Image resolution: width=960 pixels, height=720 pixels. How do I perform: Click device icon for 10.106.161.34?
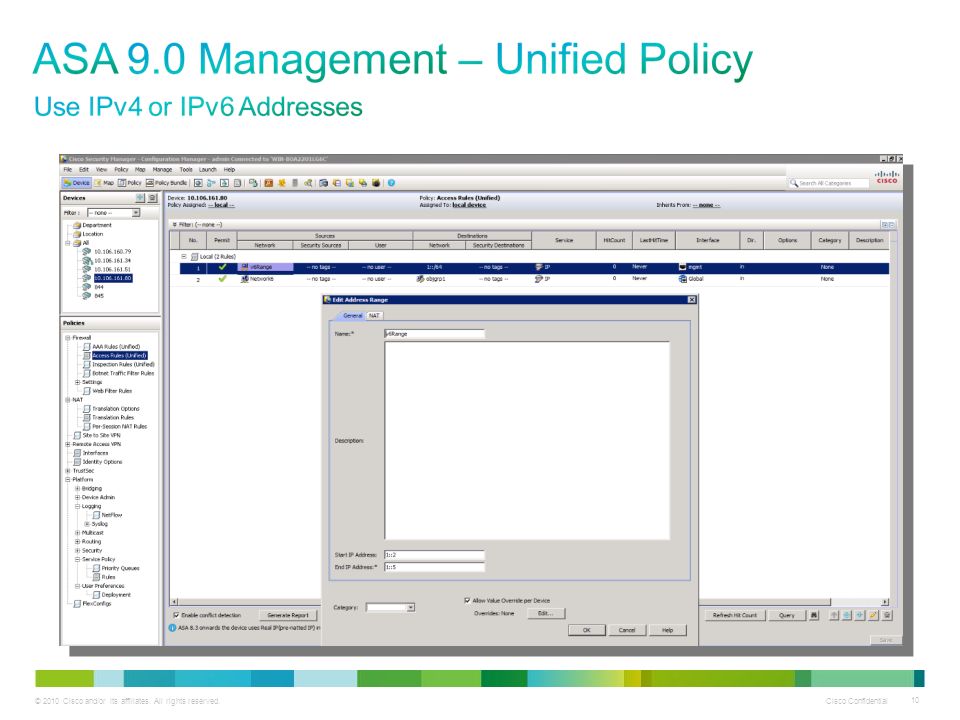[86, 261]
